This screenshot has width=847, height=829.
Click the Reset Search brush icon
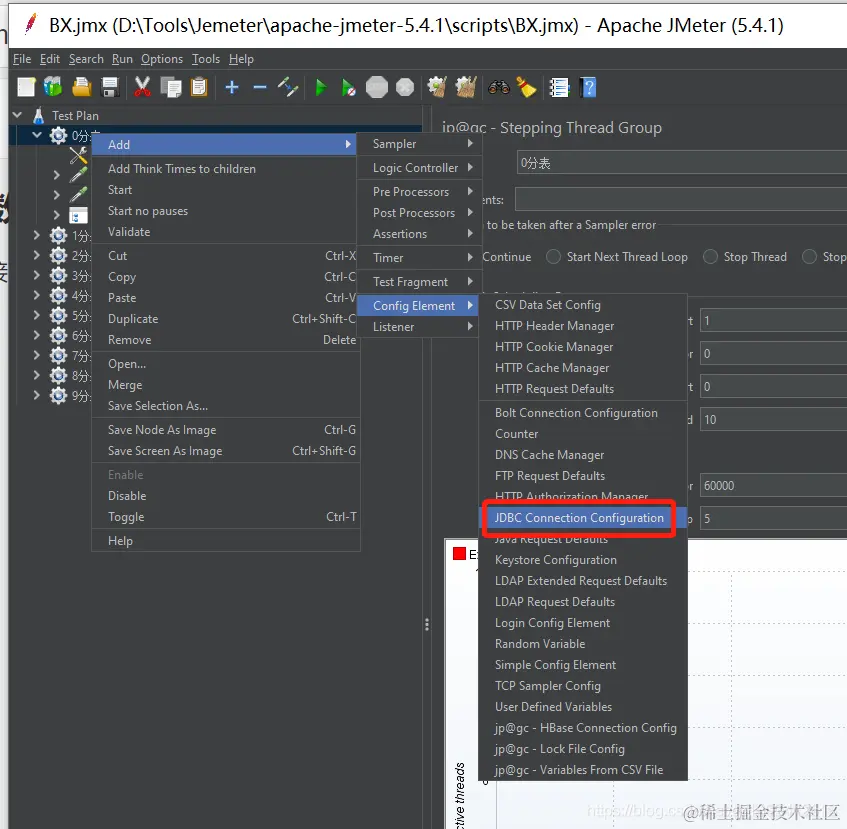[526, 87]
